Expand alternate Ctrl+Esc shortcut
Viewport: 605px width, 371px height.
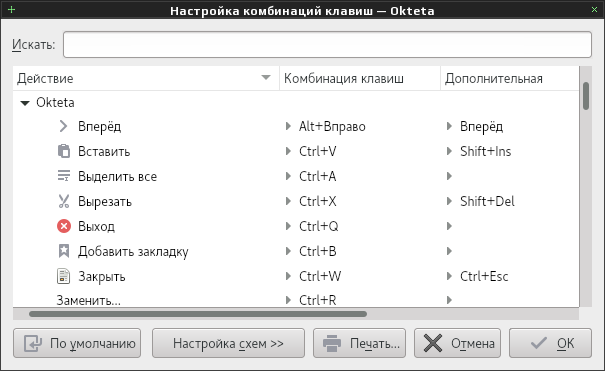pos(449,276)
